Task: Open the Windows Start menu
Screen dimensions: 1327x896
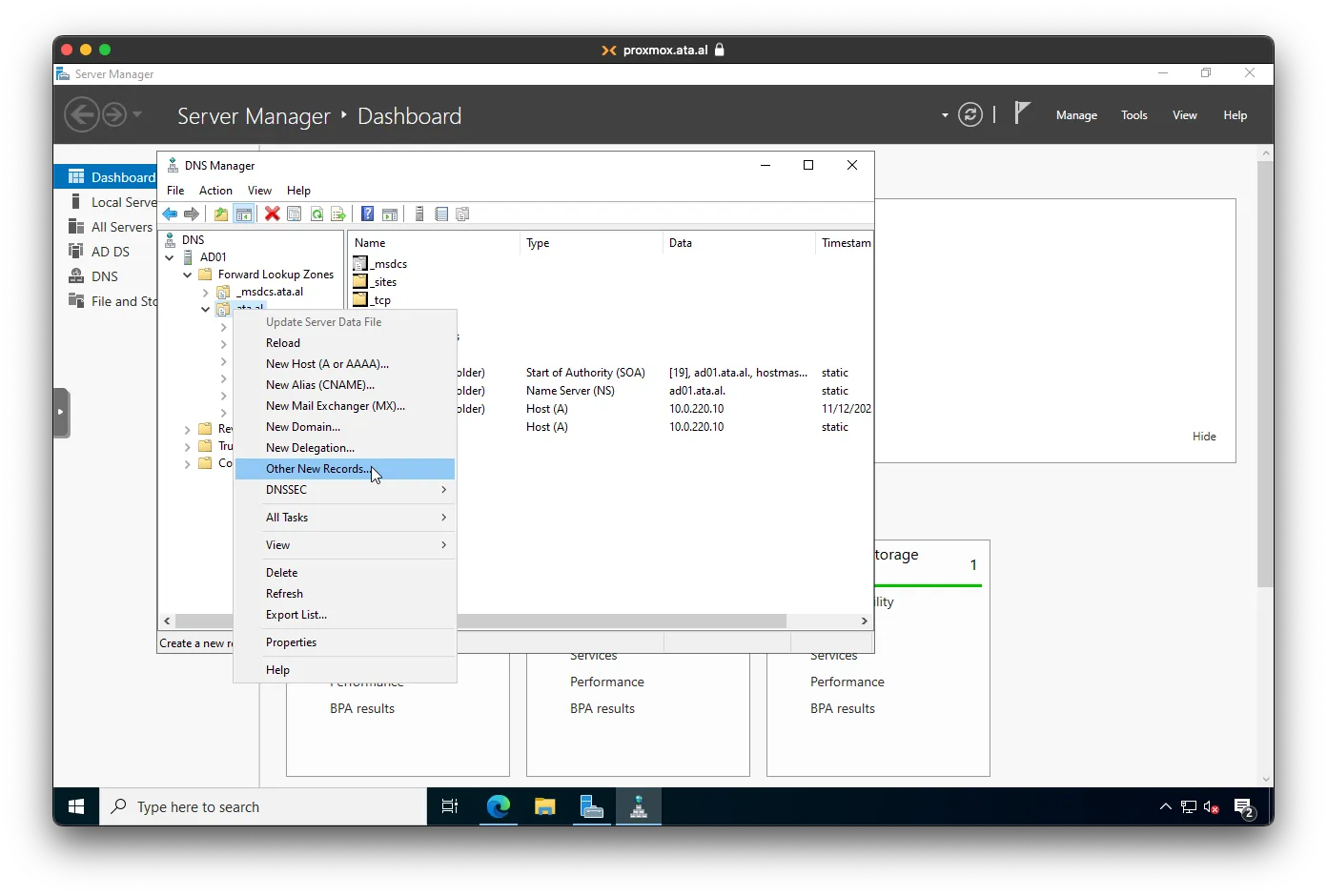Action: pyautogui.click(x=76, y=807)
